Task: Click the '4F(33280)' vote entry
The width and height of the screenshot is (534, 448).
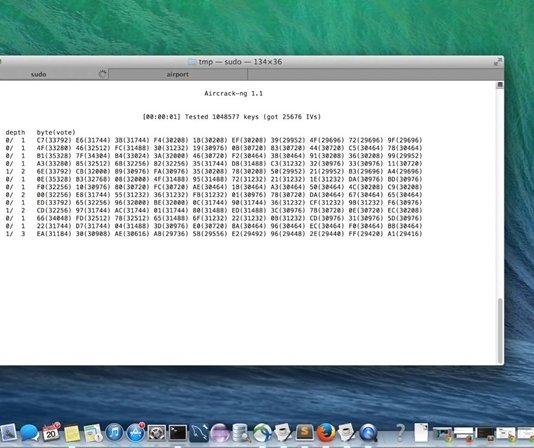Action: tap(54, 148)
